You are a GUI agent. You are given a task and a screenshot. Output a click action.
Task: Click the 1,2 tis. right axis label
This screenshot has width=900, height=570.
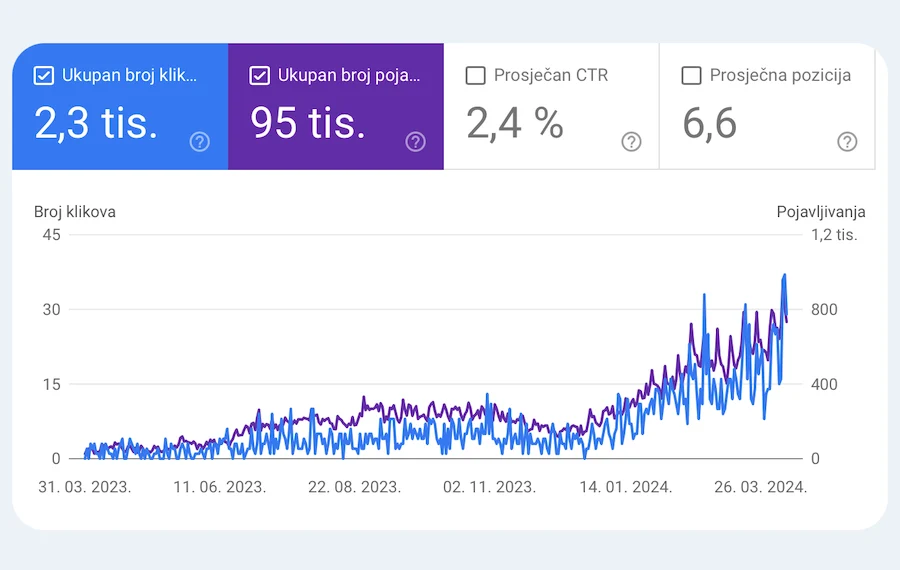(834, 235)
